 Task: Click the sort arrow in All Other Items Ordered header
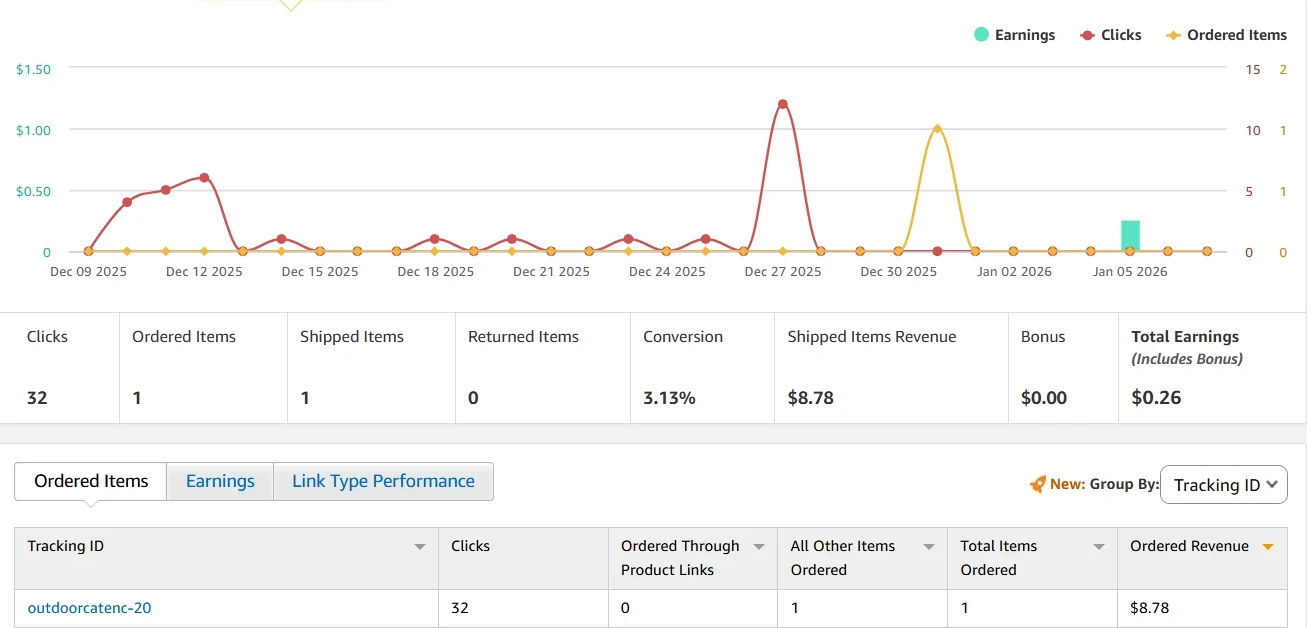point(929,547)
